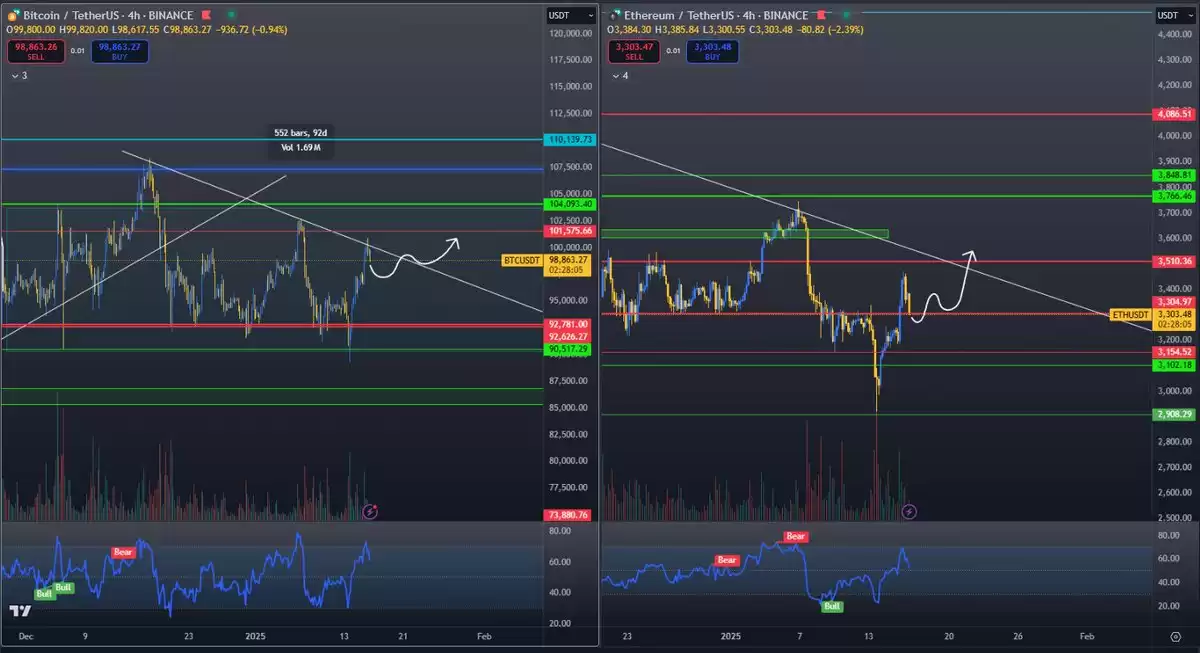Screen dimensions: 1200x653
Task: Click the 552 bars, 92d measurement tooltip
Action: pyautogui.click(x=300, y=141)
